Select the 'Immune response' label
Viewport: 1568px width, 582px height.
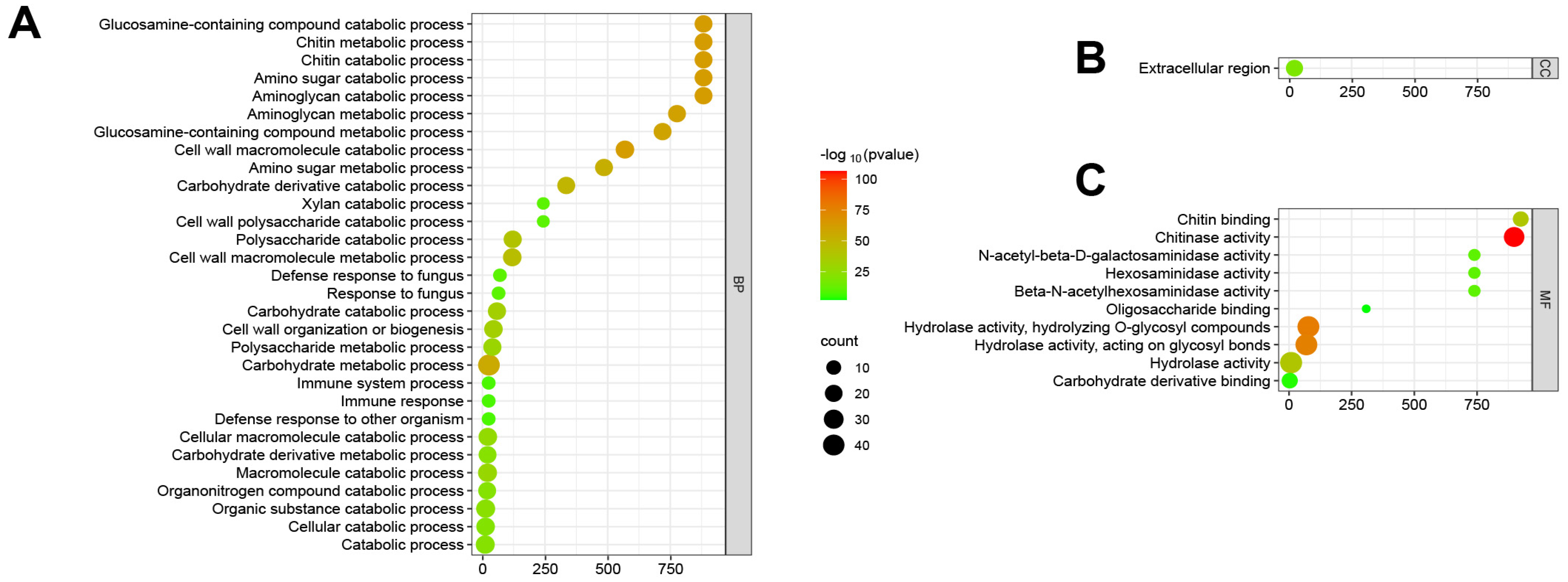click(x=402, y=401)
